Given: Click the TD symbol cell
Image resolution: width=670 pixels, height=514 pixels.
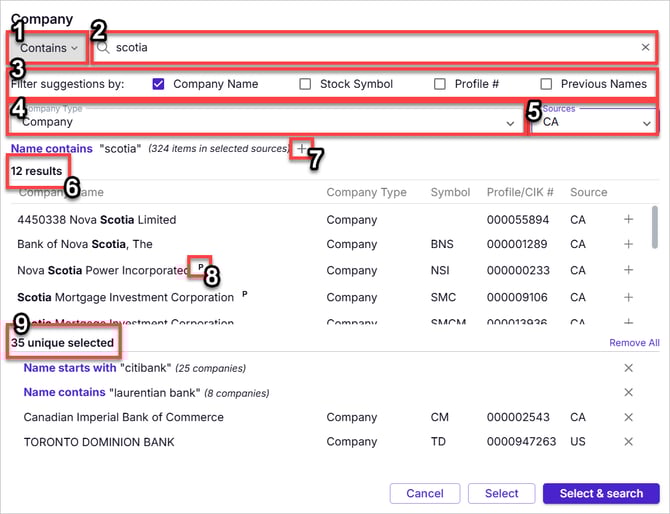Looking at the screenshot, I should [438, 442].
